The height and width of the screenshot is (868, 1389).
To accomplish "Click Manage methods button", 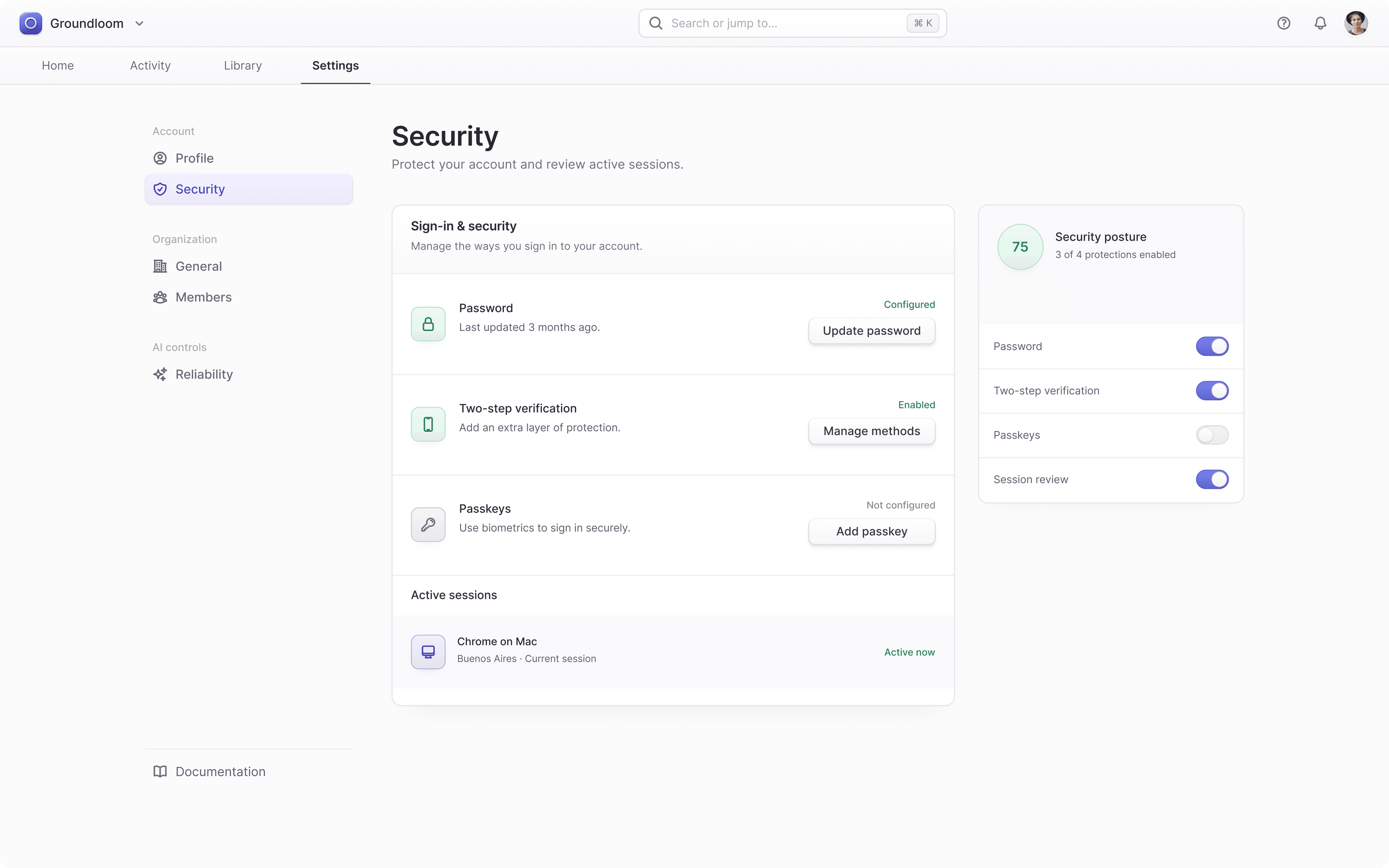I will [871, 431].
